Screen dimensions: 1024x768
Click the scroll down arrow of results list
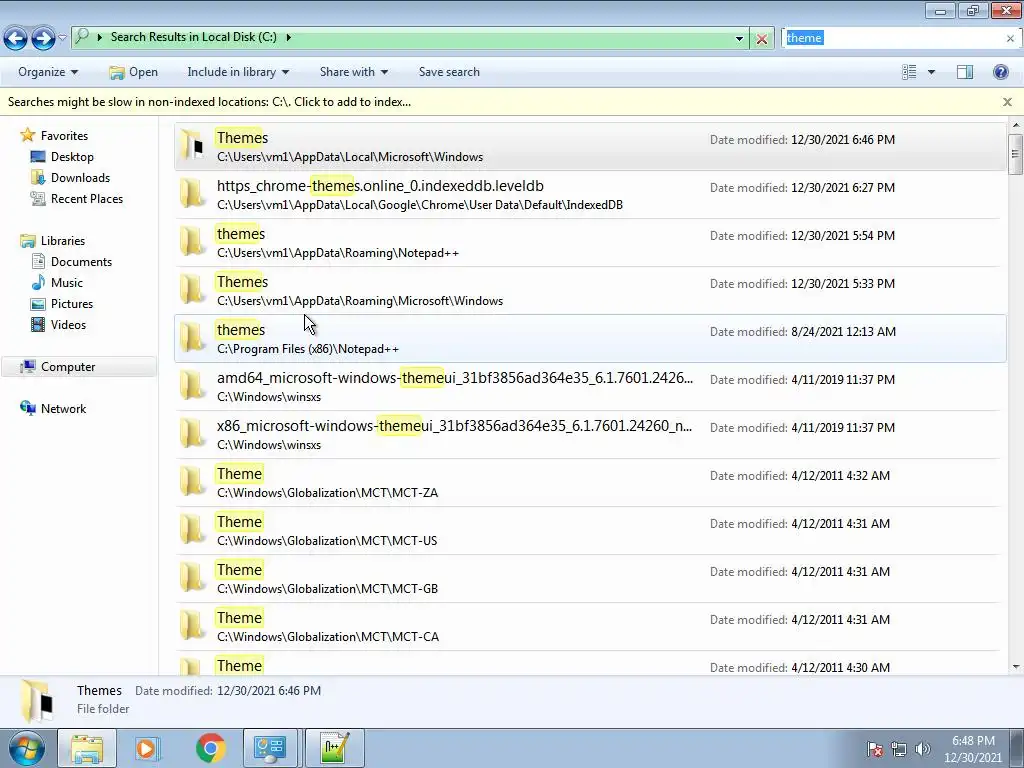(1016, 667)
